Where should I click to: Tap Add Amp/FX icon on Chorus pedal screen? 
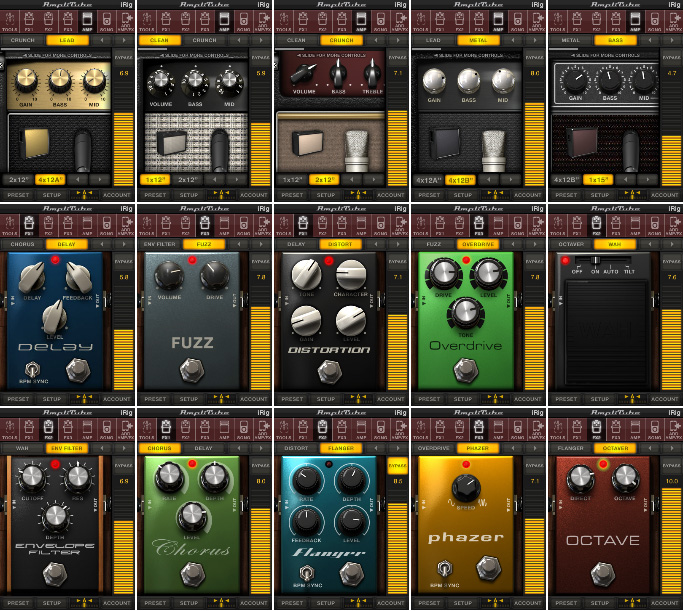pyautogui.click(x=263, y=430)
